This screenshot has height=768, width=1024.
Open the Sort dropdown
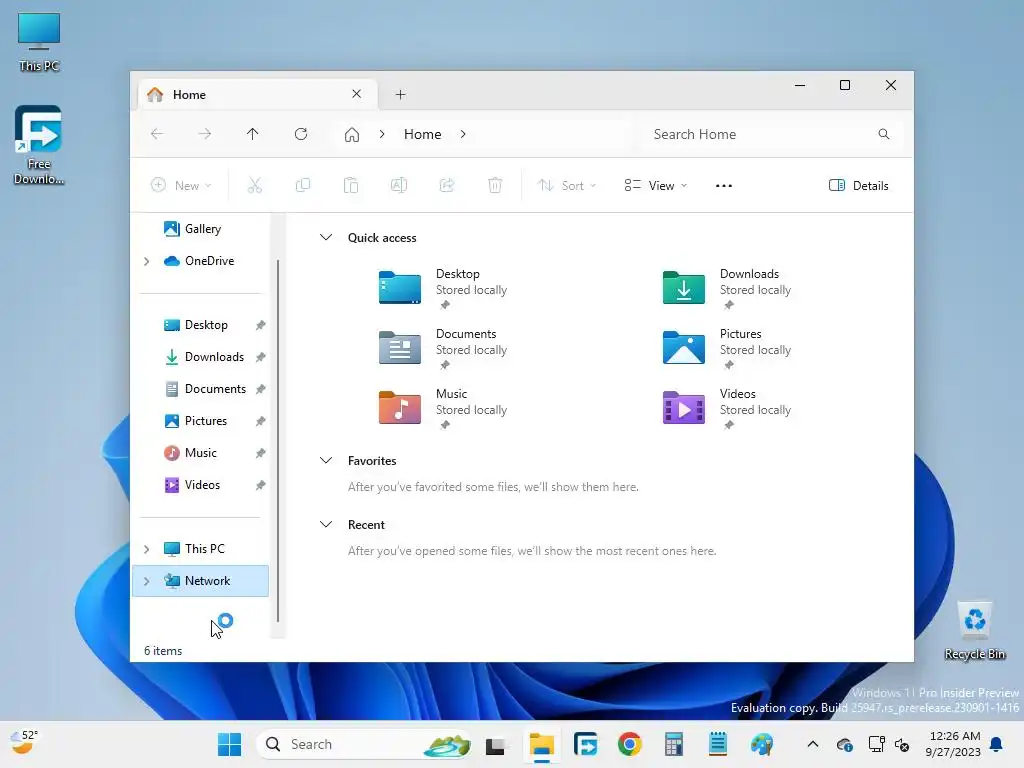click(566, 185)
